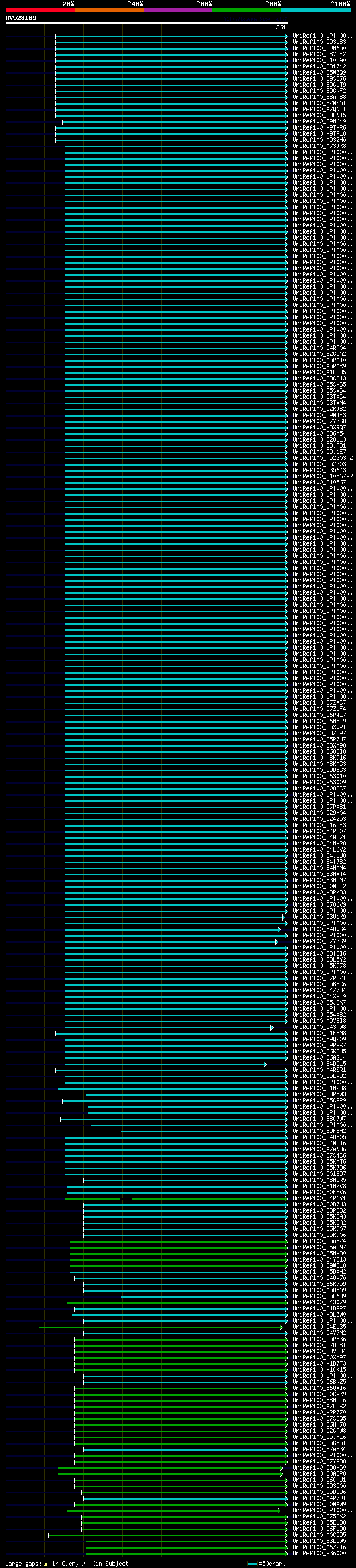Pick the UniRef100_Q7RQ21 row label
The height and width of the screenshot is (1568, 356).
pos(319,978)
